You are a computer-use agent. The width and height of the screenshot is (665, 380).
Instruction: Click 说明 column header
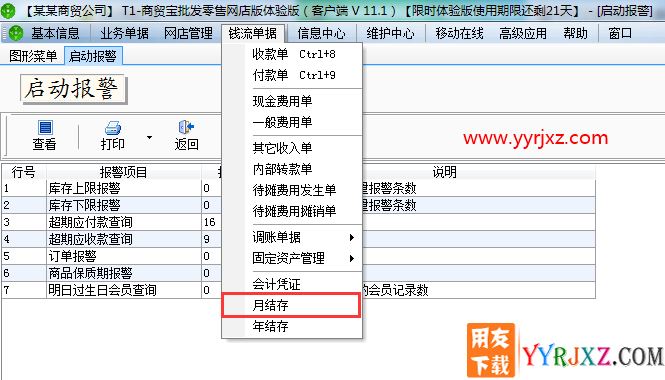point(444,172)
